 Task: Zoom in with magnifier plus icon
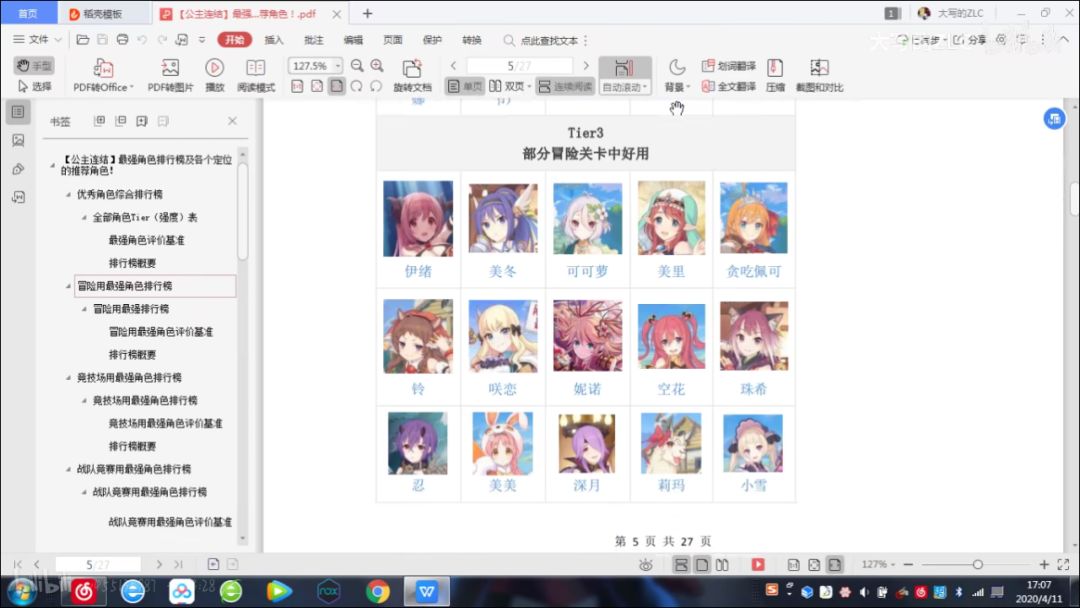tap(377, 65)
